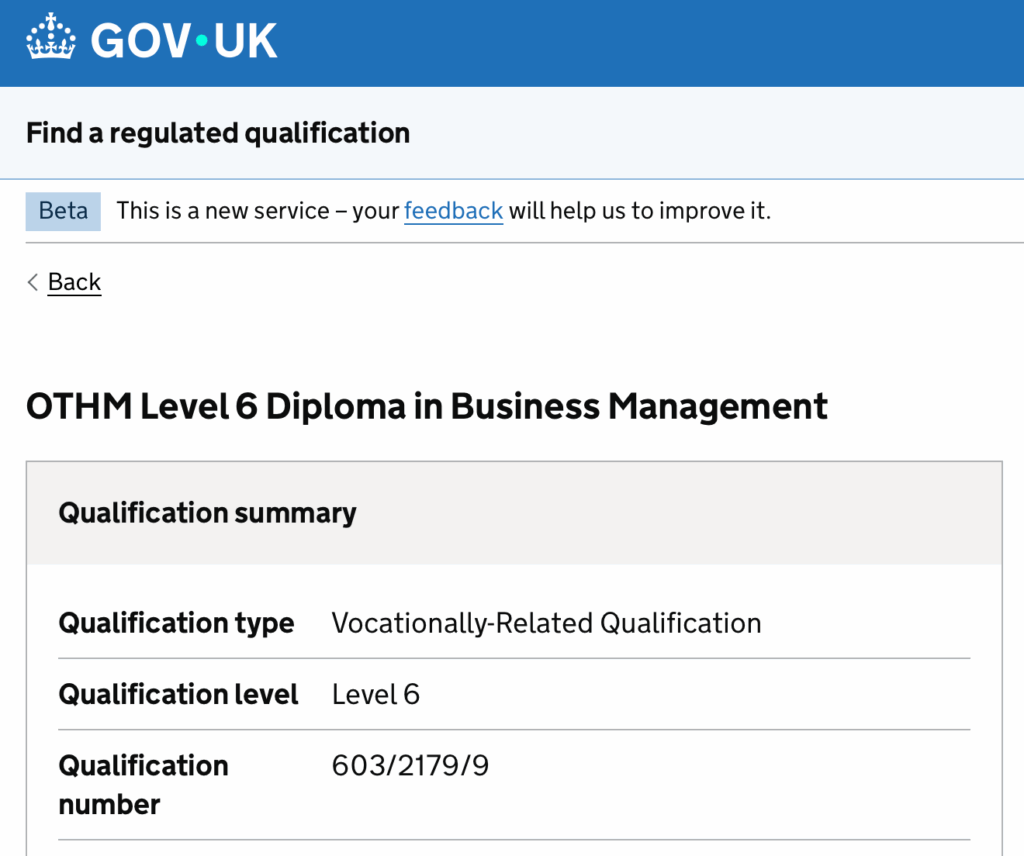This screenshot has width=1024, height=856.
Task: Select the qualification number 603/2179/9
Action: click(410, 766)
